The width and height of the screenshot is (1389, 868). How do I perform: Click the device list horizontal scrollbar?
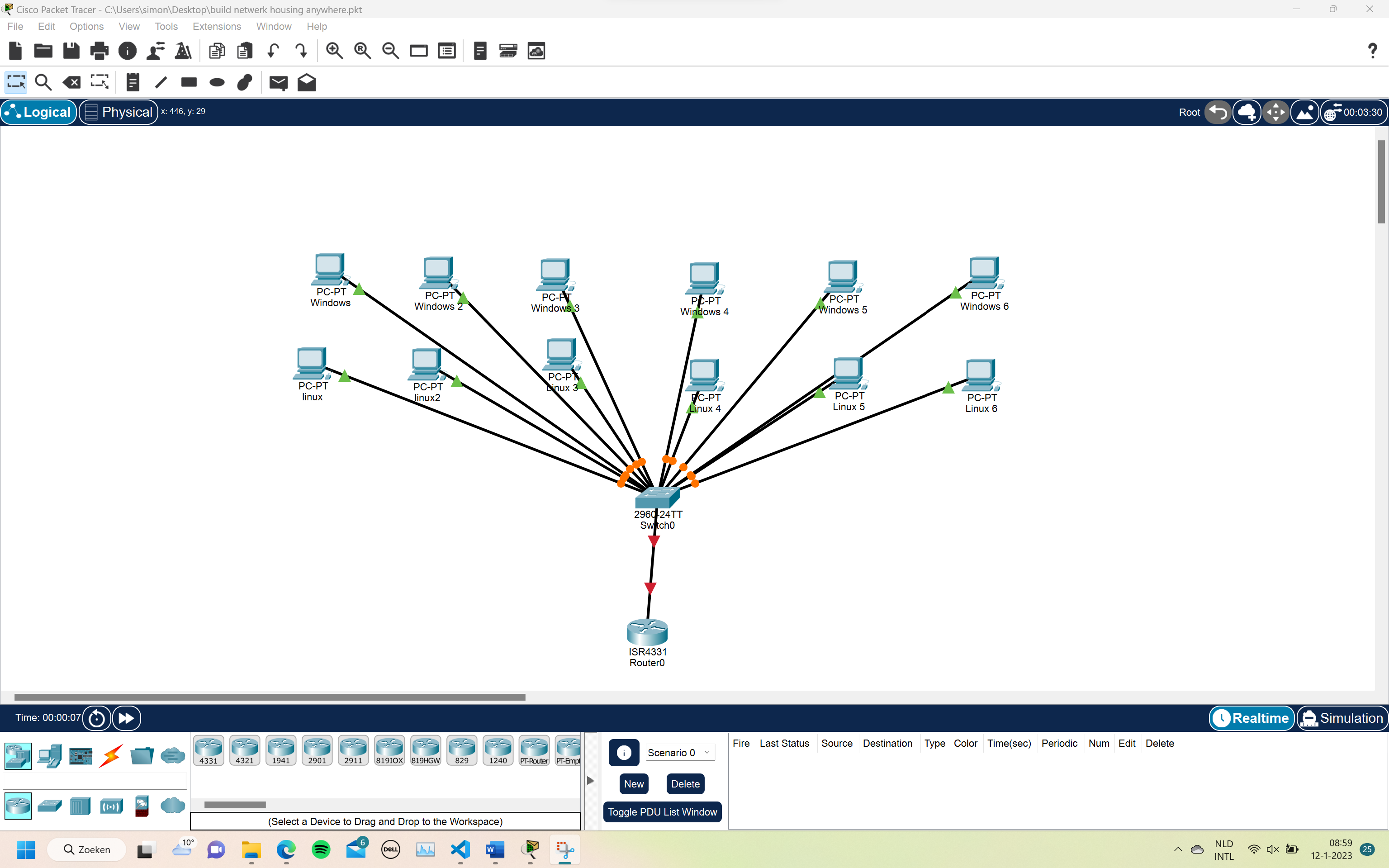click(235, 804)
